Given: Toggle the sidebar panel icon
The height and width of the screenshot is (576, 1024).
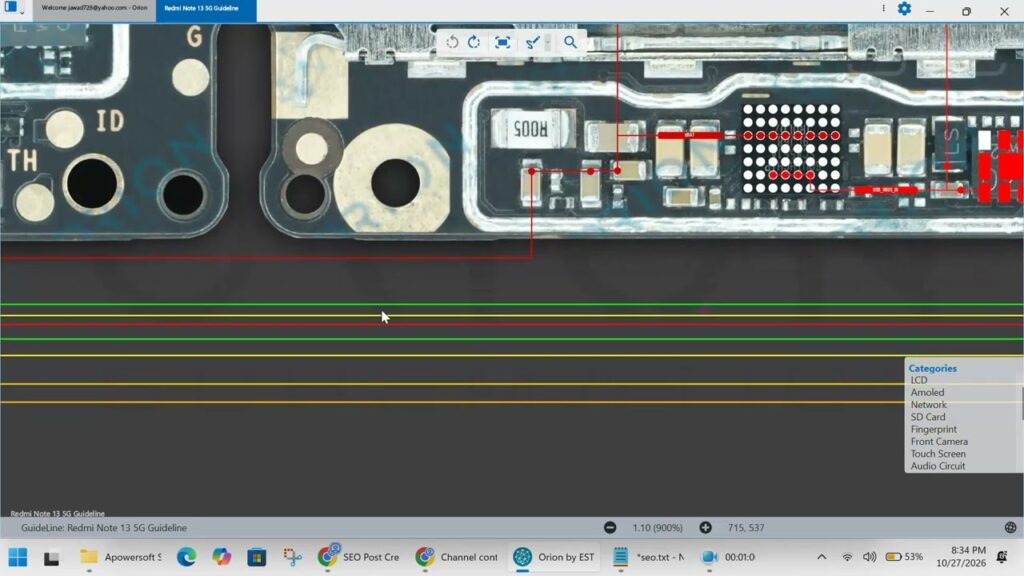Looking at the screenshot, I should [10, 7].
